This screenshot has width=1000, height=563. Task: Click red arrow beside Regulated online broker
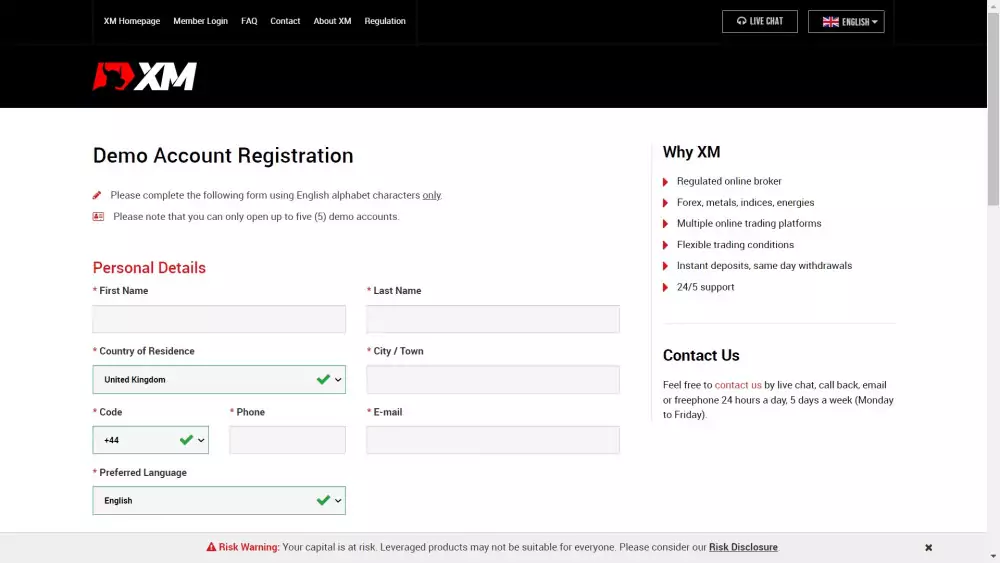[x=665, y=182]
